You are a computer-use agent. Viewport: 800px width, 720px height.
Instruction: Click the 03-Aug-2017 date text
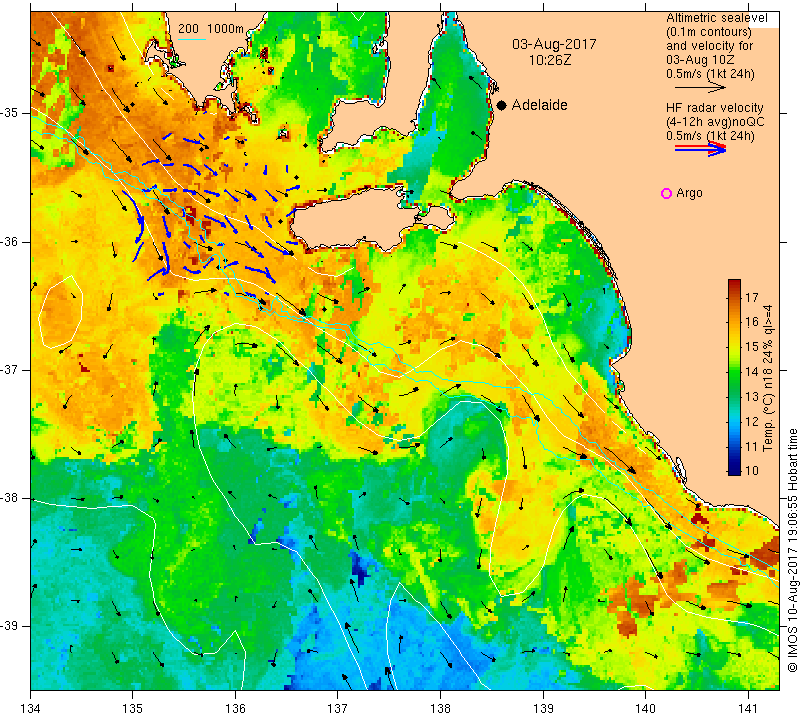pos(554,44)
